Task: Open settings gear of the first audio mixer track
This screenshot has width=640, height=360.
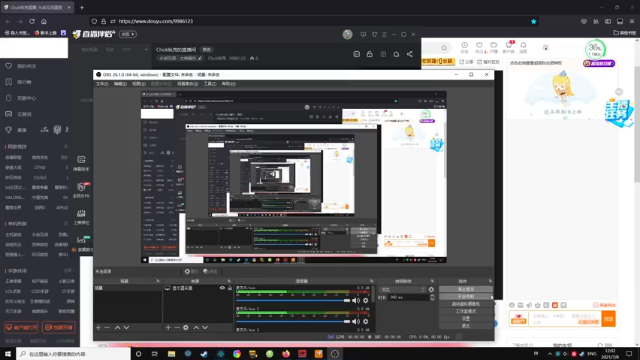Action: [365, 300]
